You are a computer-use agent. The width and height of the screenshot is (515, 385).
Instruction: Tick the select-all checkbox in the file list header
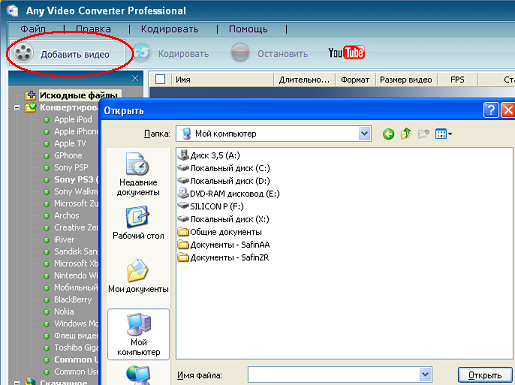pos(160,79)
